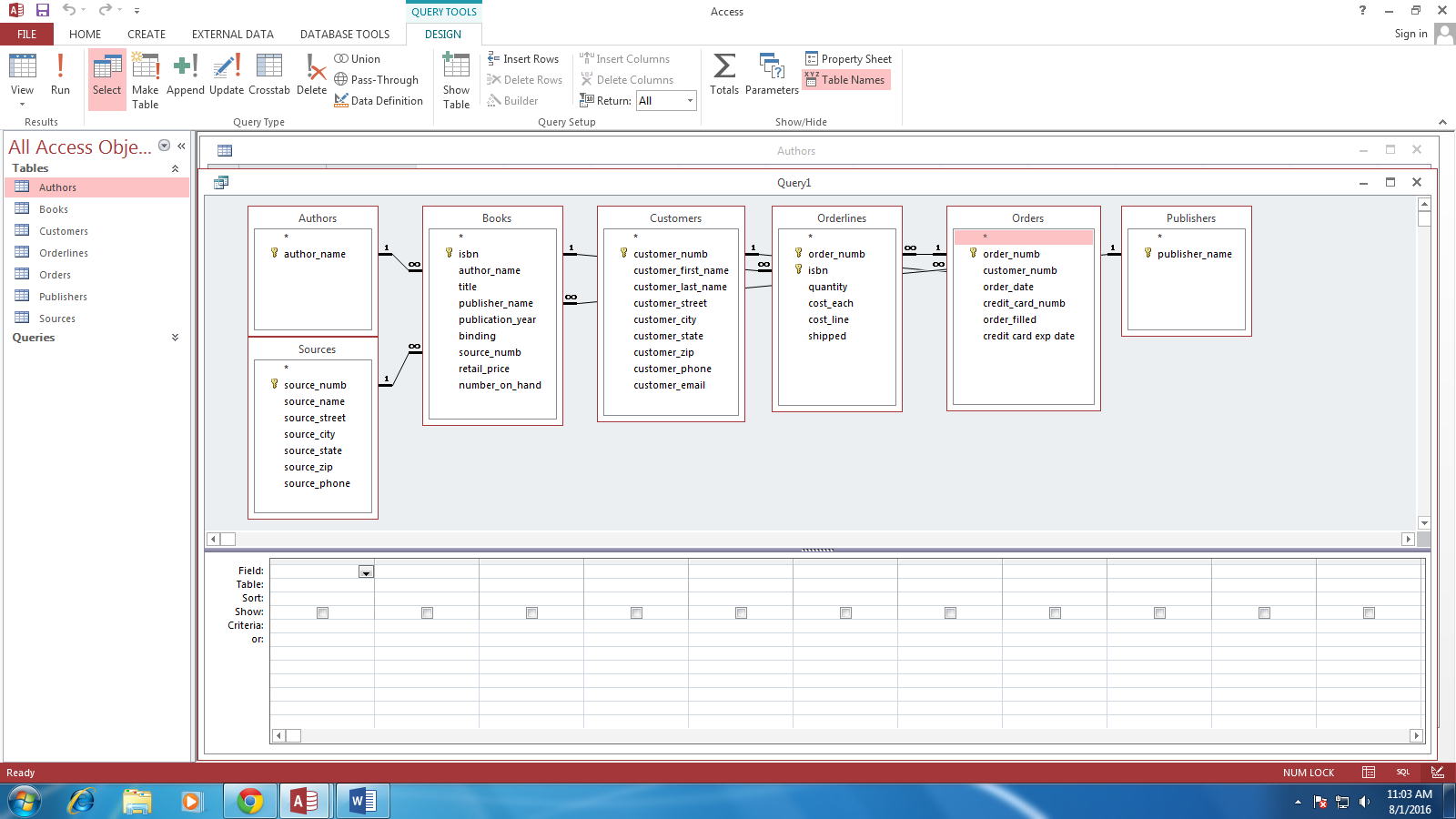Expand the Queries group in navigation pane
The image size is (1456, 819).
(176, 338)
